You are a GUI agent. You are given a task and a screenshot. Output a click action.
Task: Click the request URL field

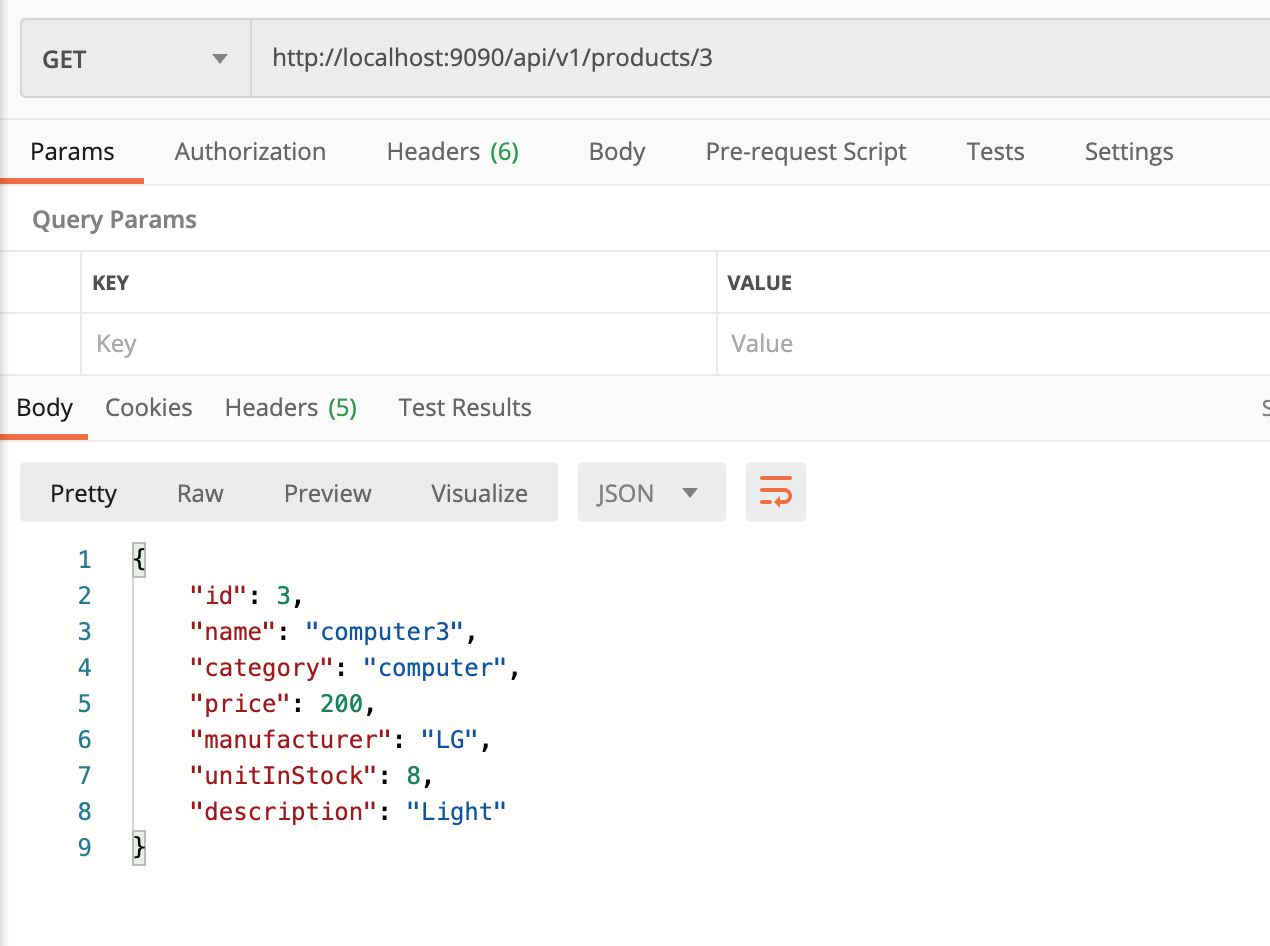(760, 59)
